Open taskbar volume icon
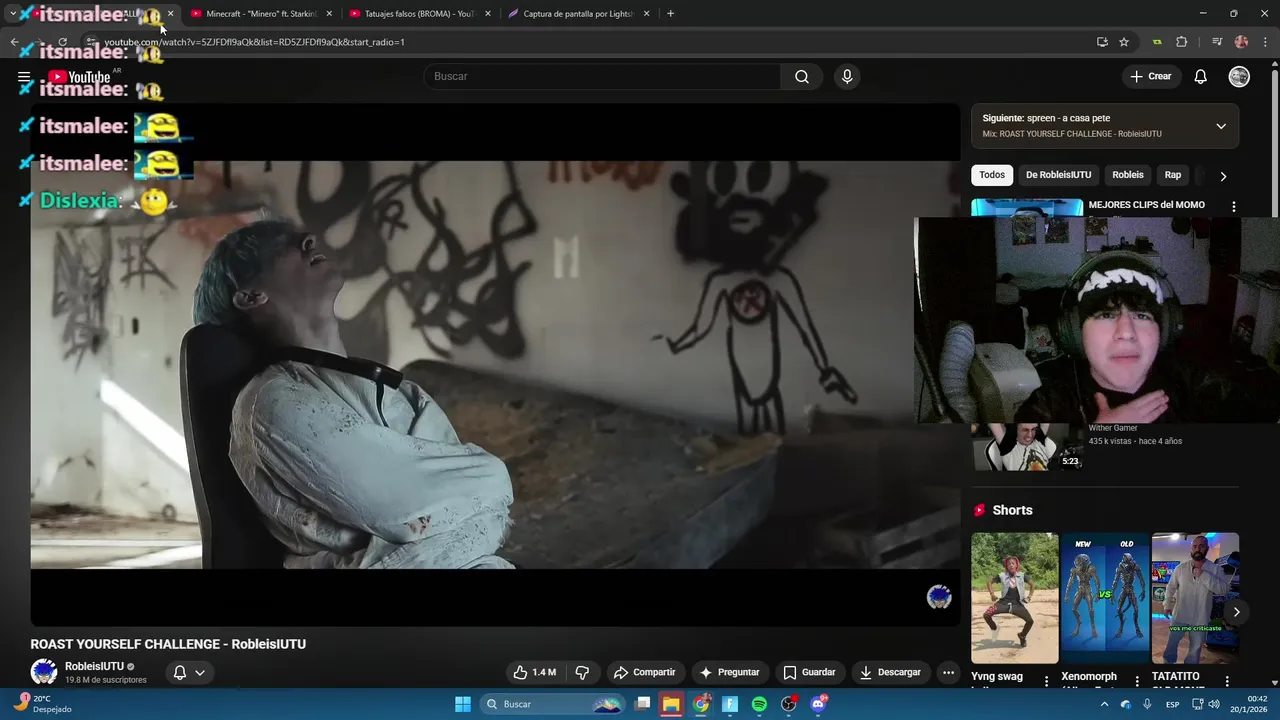 [x=1214, y=704]
